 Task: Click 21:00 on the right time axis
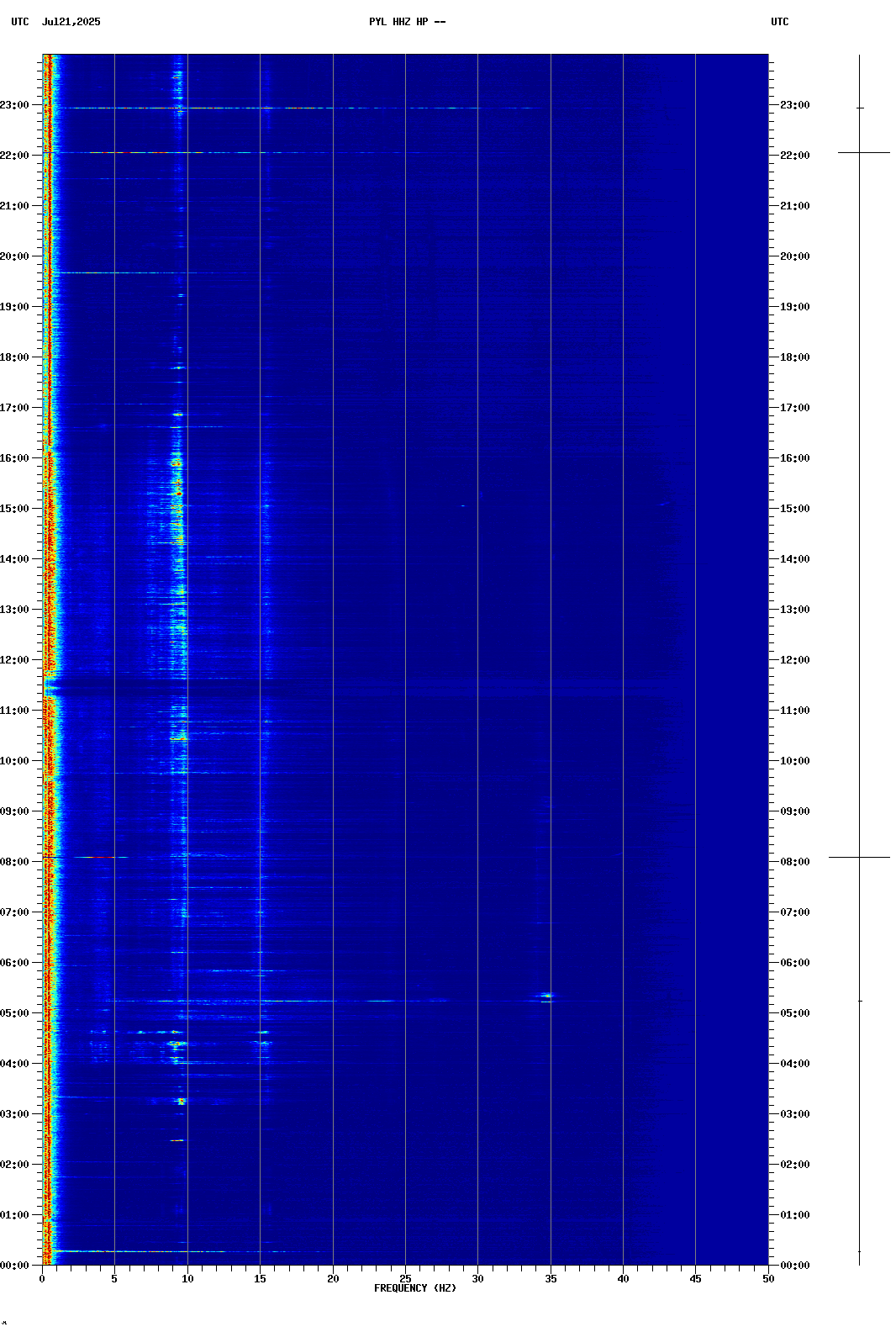coord(795,206)
